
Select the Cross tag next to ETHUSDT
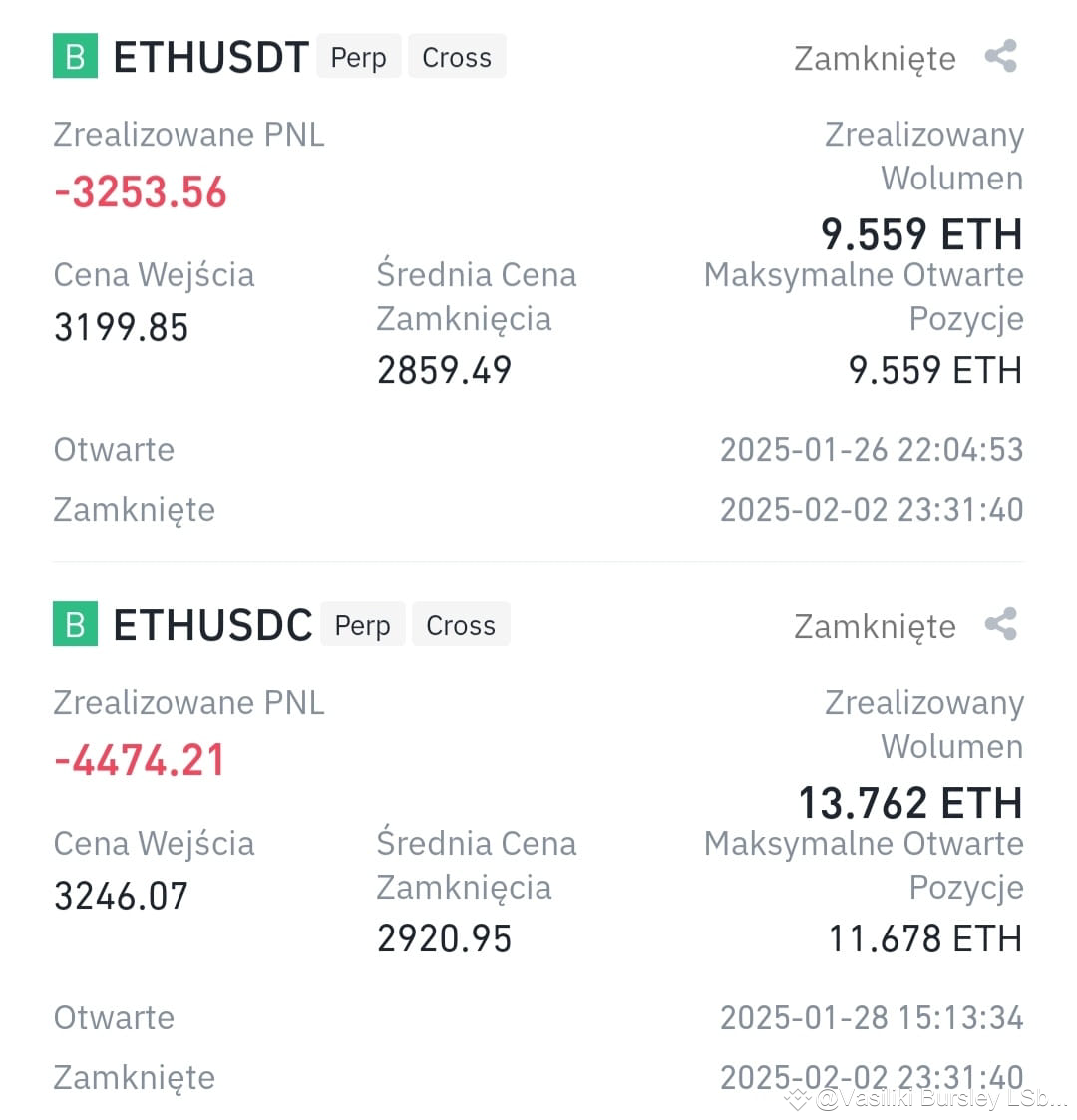[457, 57]
